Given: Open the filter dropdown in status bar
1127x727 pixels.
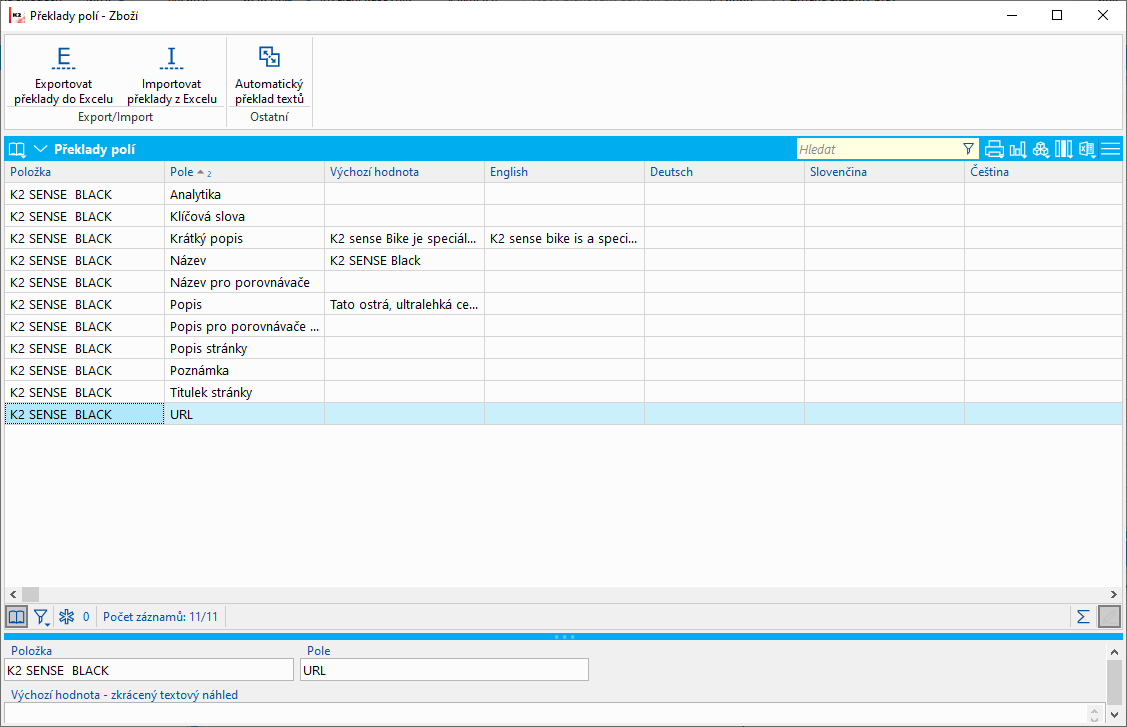Looking at the screenshot, I should click(x=42, y=617).
